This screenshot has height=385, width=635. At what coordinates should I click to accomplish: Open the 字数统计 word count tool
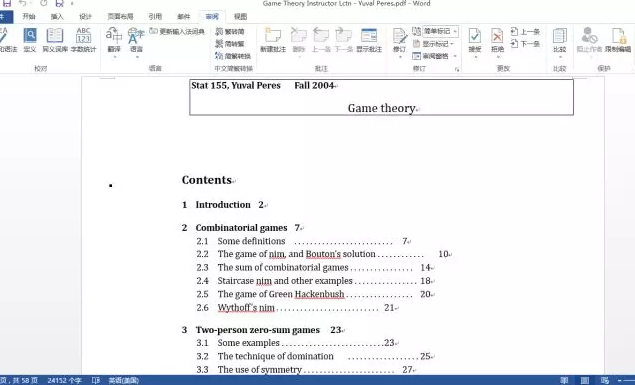point(83,40)
